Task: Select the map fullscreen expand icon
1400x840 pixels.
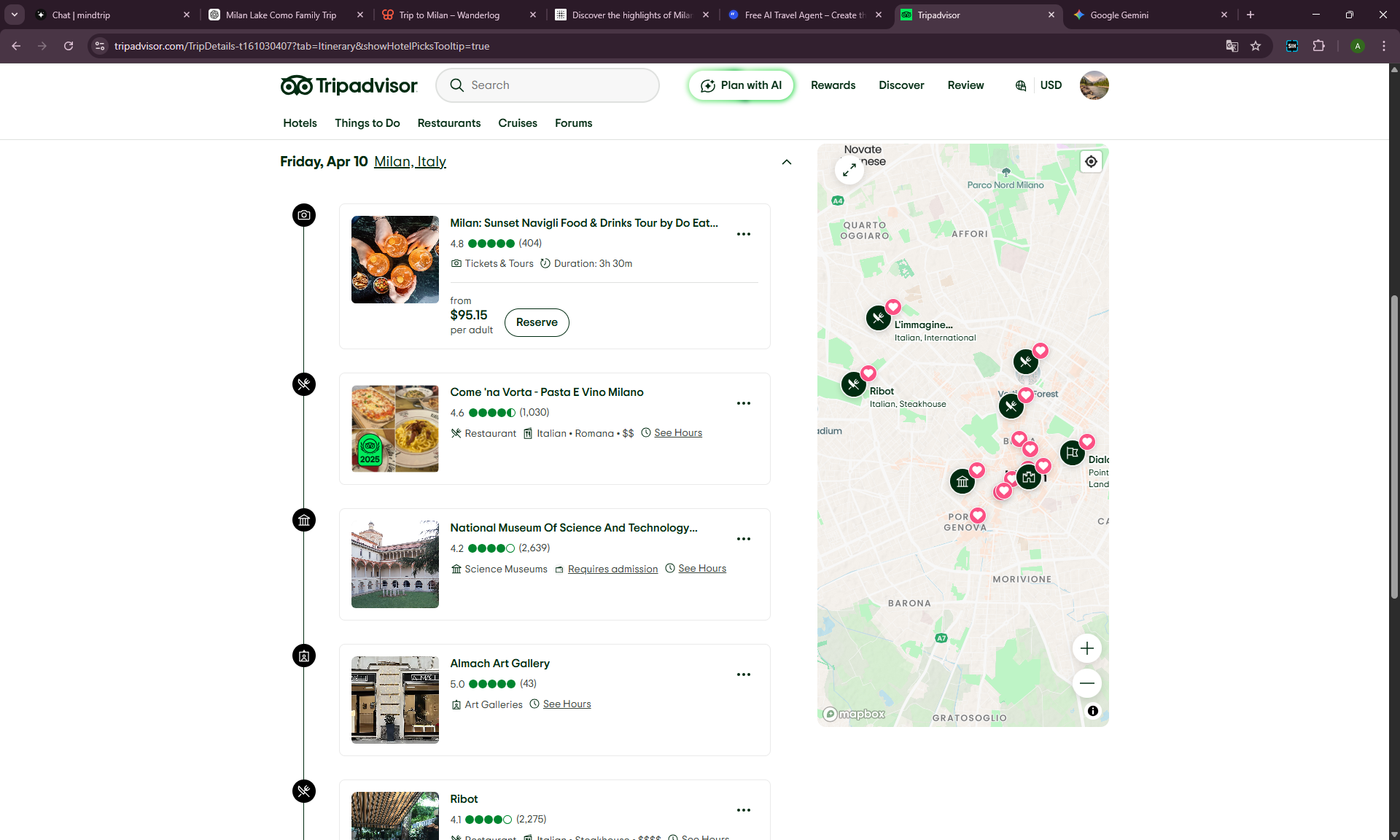Action: (849, 169)
